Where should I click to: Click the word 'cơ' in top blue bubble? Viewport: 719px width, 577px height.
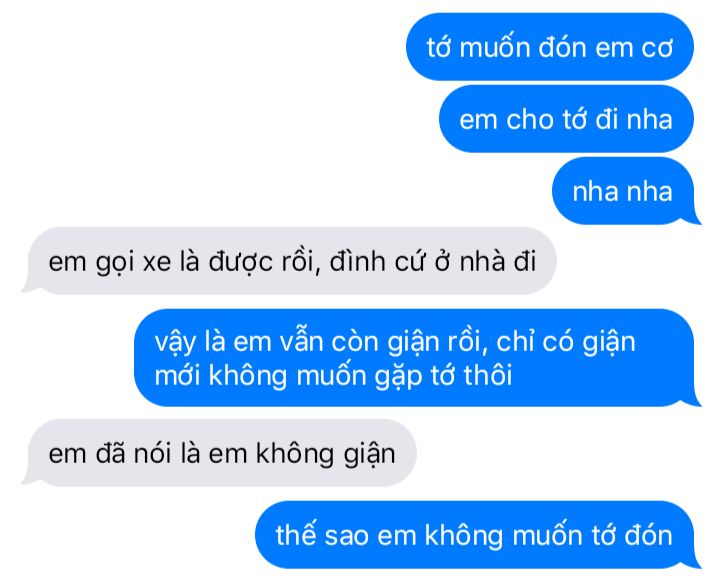[x=657, y=48]
